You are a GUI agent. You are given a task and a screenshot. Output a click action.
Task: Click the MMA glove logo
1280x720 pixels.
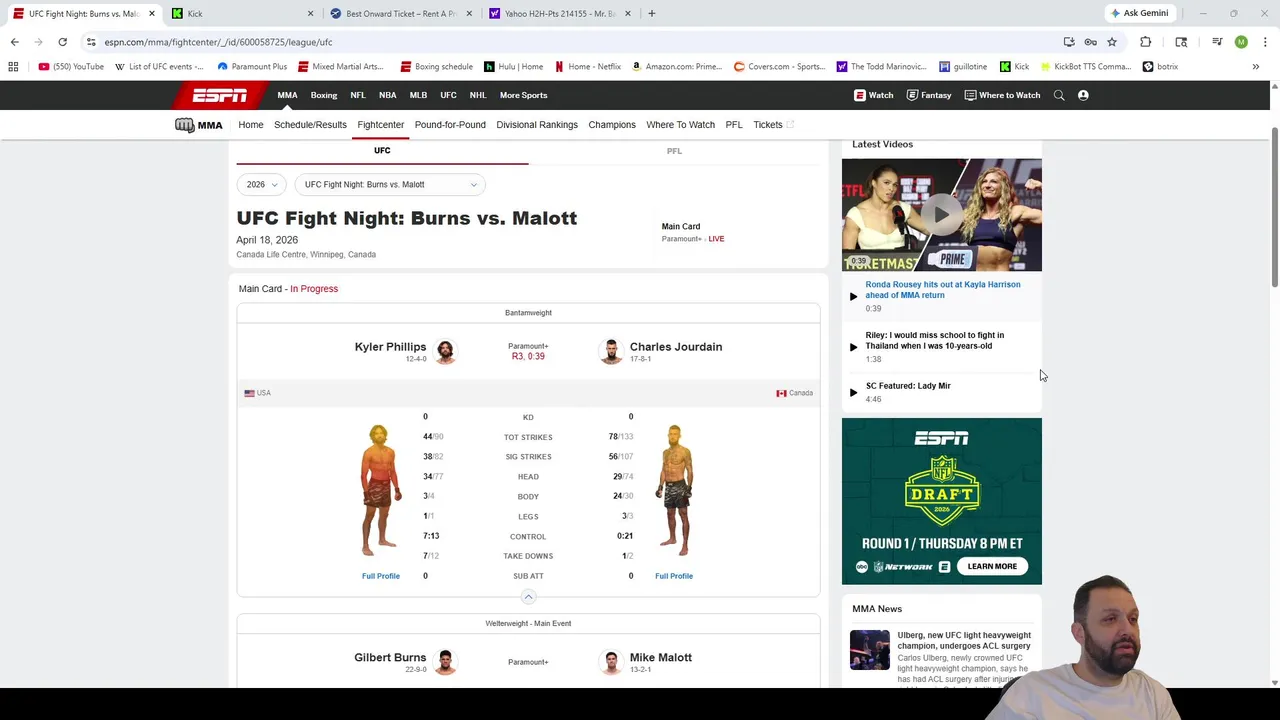pos(198,125)
